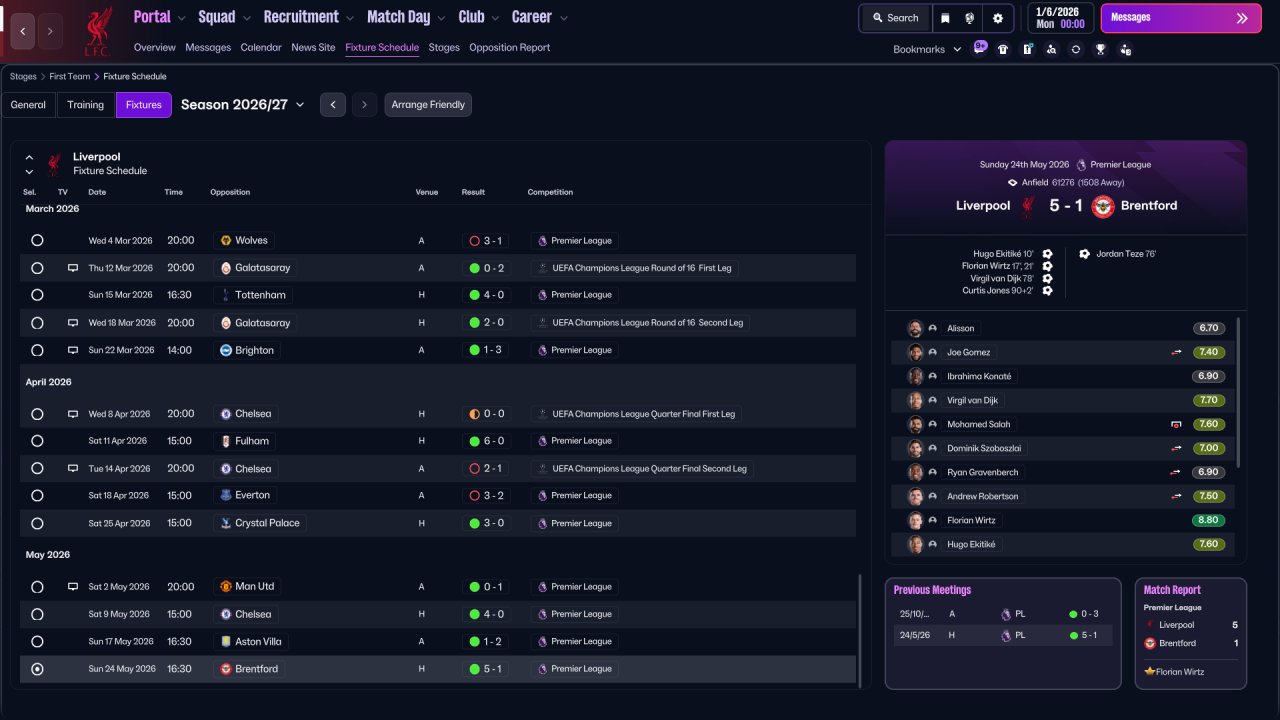Screen dimensions: 1280x720
Task: Open the chat icon with 9+ badge
Action: tap(979, 48)
